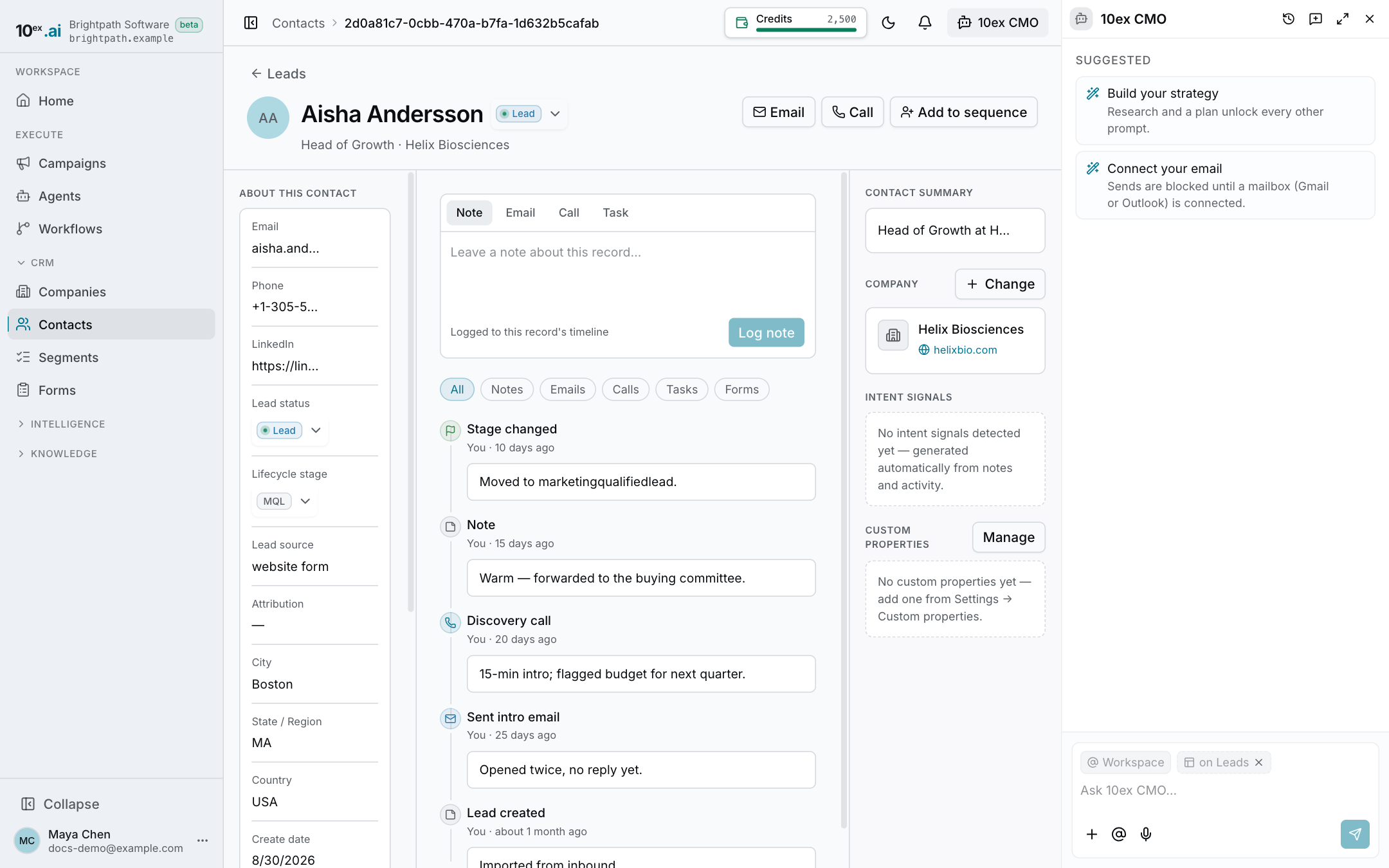This screenshot has height=868, width=1389.
Task: Click Manage custom properties button
Action: click(x=1008, y=538)
